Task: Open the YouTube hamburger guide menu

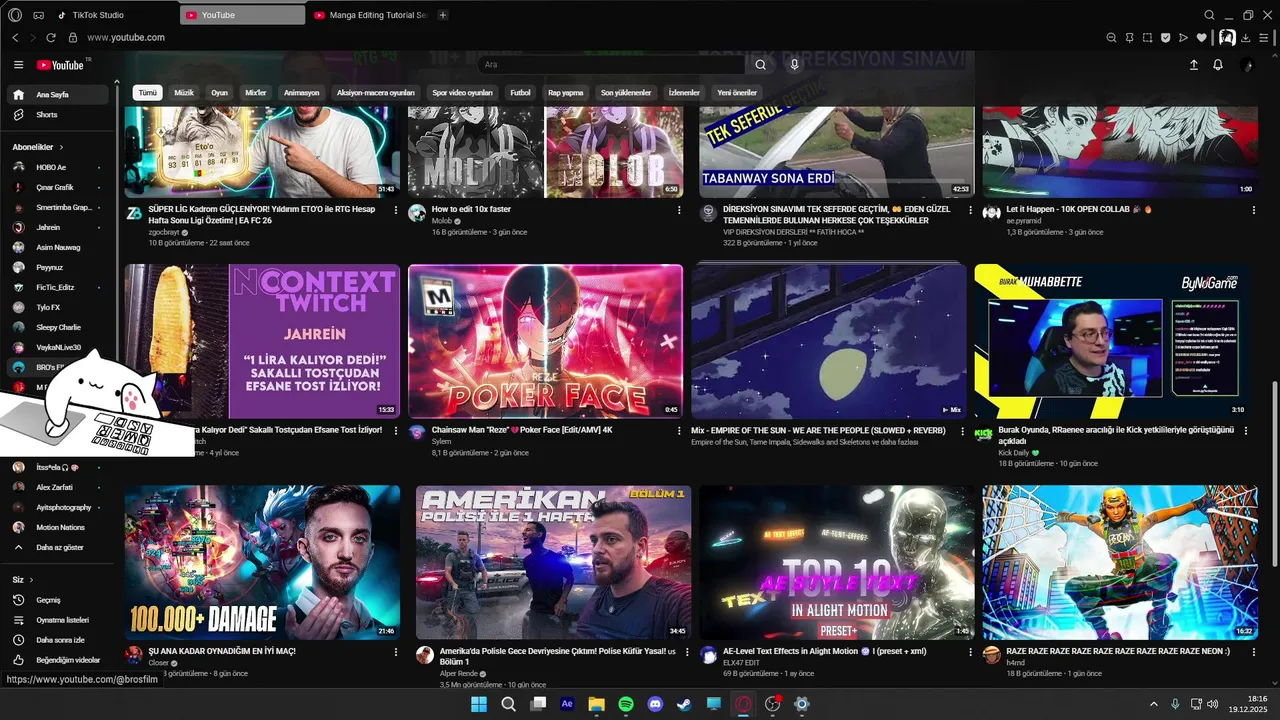Action: point(18,65)
